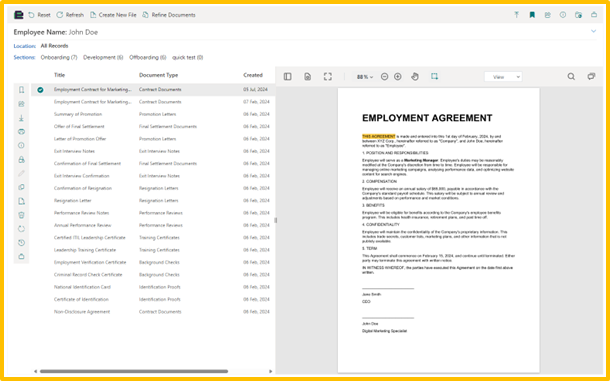Click the print icon in the left sidebar
610x381 pixels.
(21, 132)
